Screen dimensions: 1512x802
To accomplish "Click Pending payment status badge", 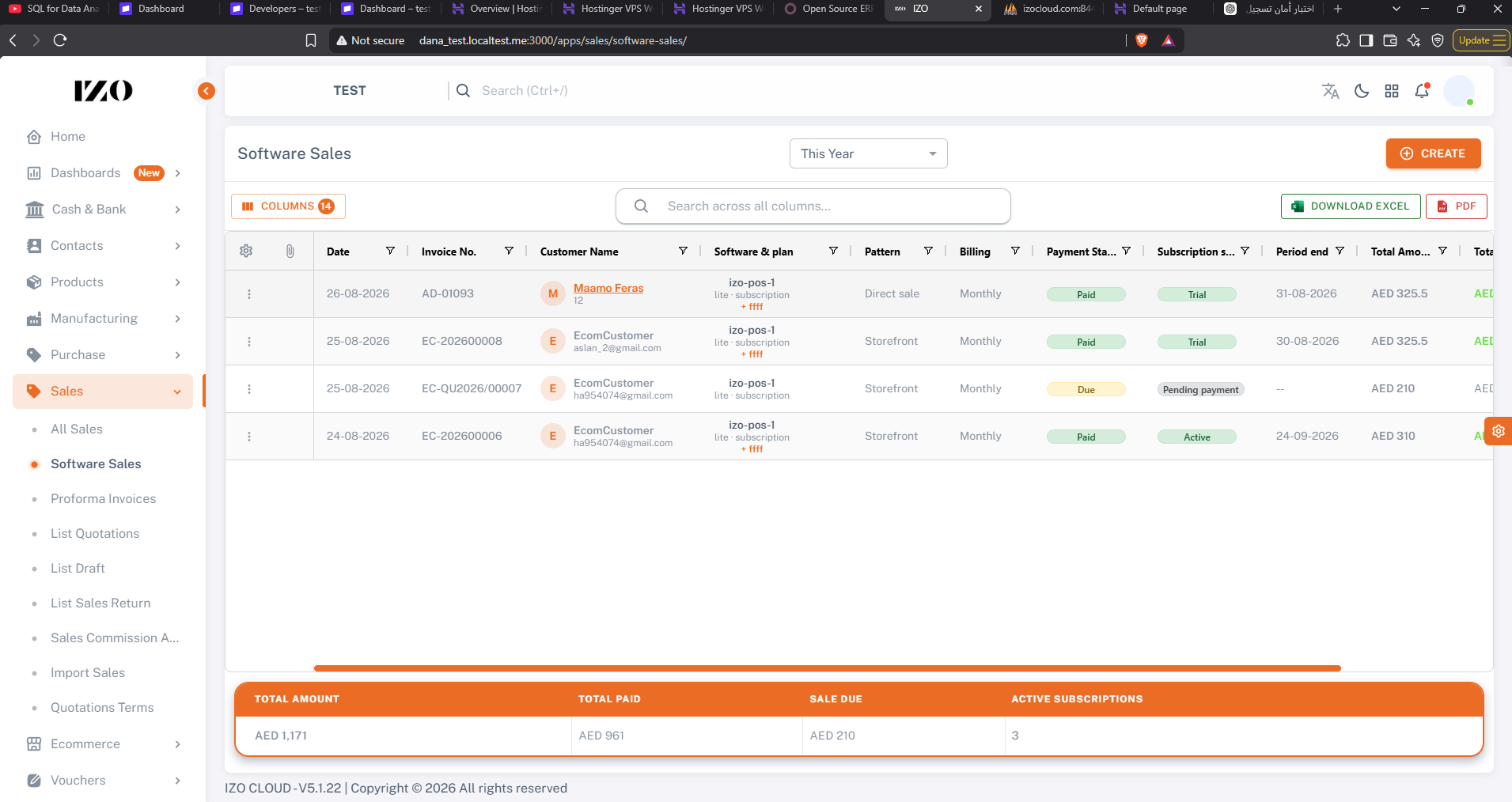I will 1200,389.
